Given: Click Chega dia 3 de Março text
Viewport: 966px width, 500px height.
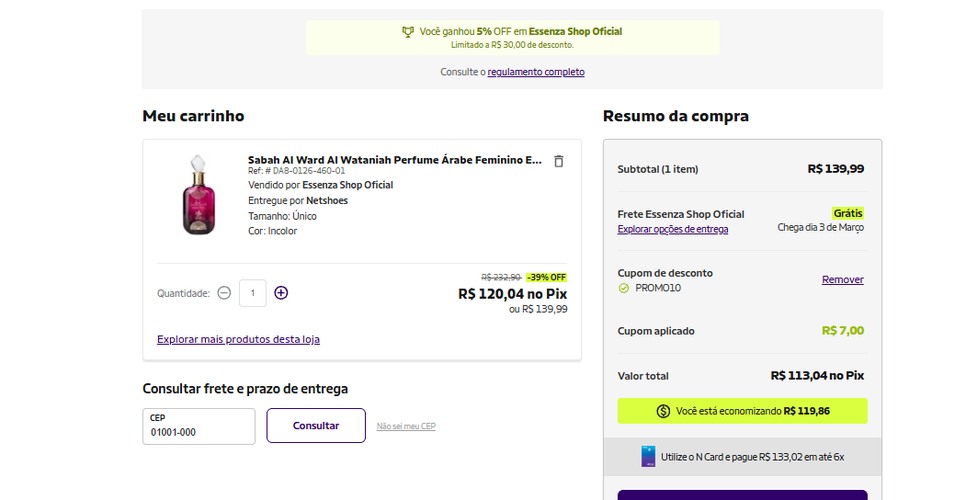Looking at the screenshot, I should (x=821, y=228).
